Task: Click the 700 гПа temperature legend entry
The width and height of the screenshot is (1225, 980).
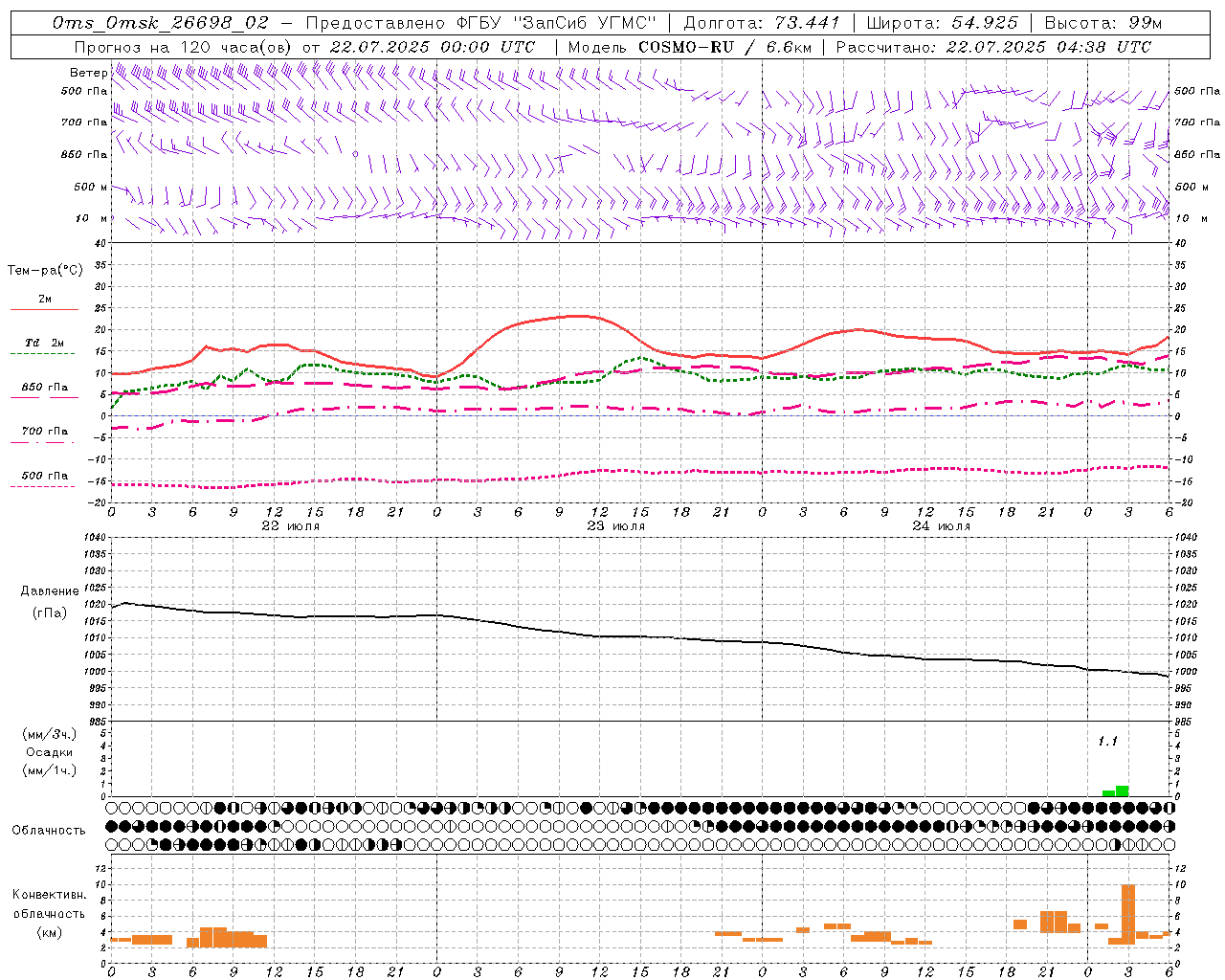Action: 45,432
